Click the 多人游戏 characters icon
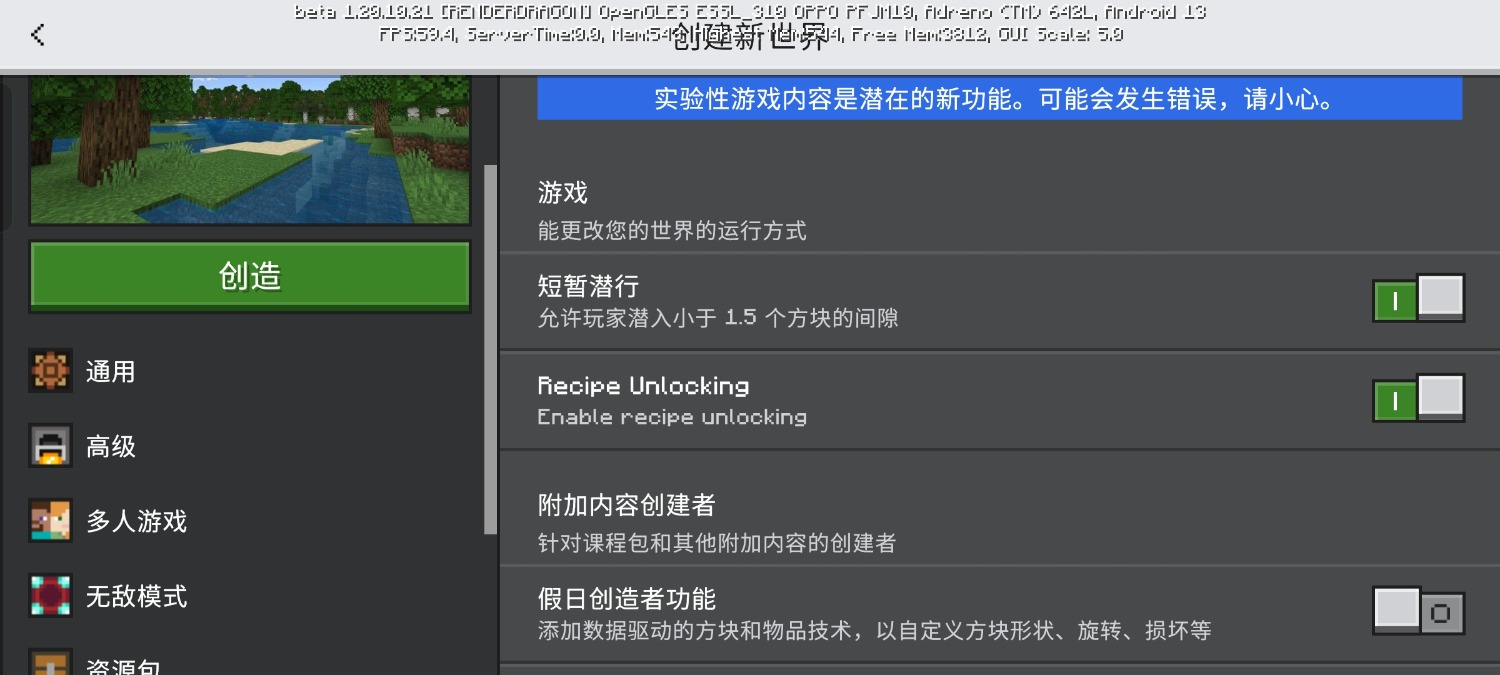The height and width of the screenshot is (675, 1500). coord(50,521)
